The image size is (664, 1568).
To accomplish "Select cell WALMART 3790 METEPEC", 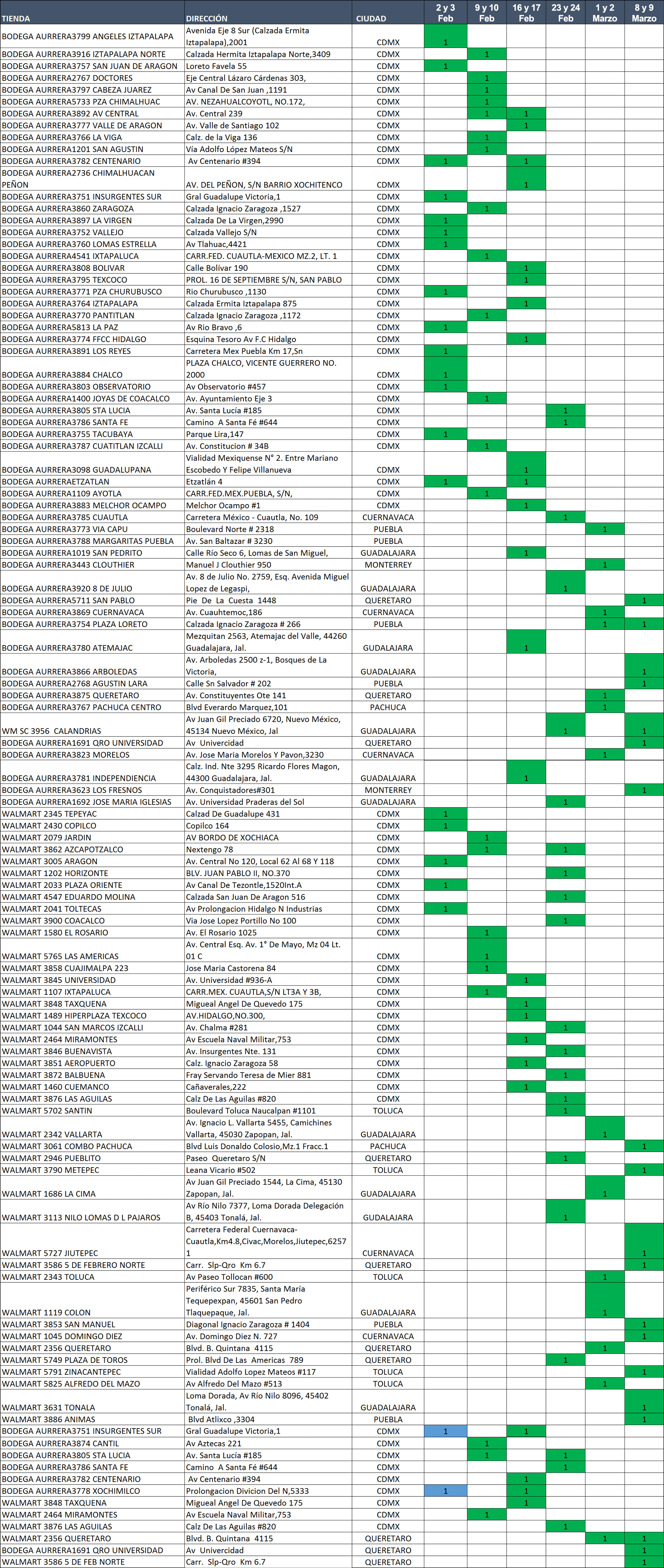I will click(92, 1170).
